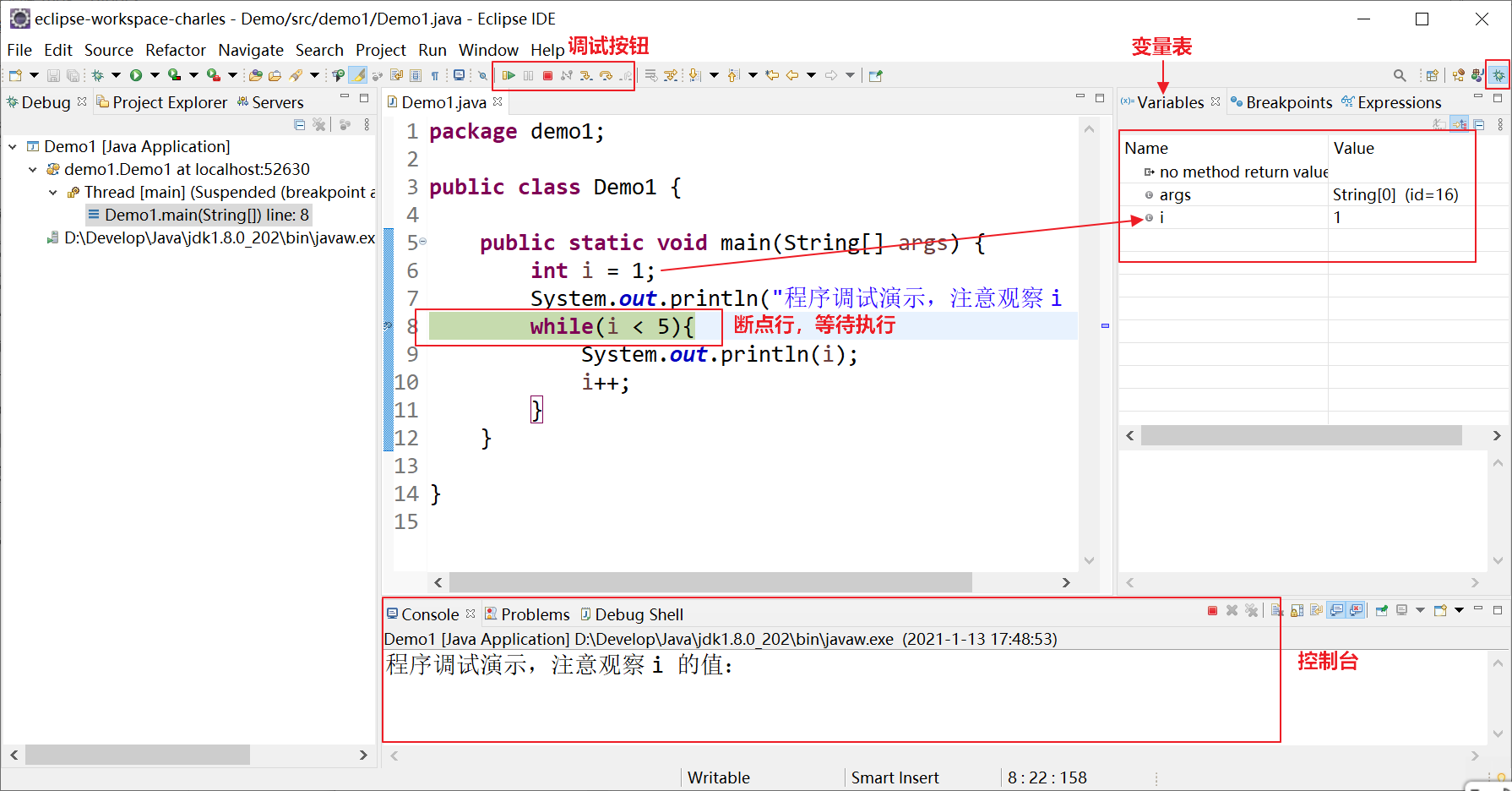Toggle show console when standard out changes

1336,610
